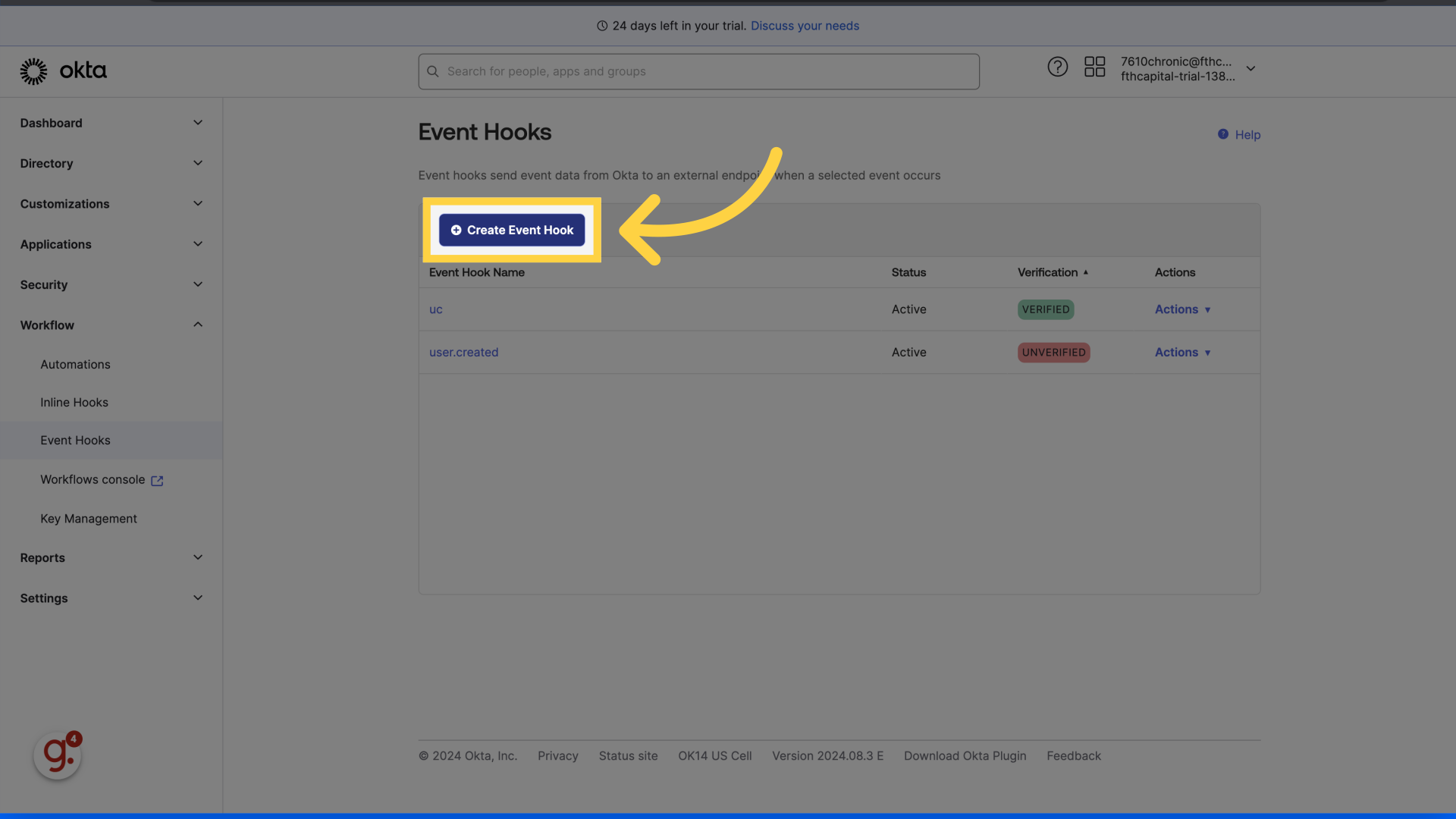Open Actions dropdown for uc hook
Image resolution: width=1456 pixels, height=819 pixels.
click(1182, 309)
